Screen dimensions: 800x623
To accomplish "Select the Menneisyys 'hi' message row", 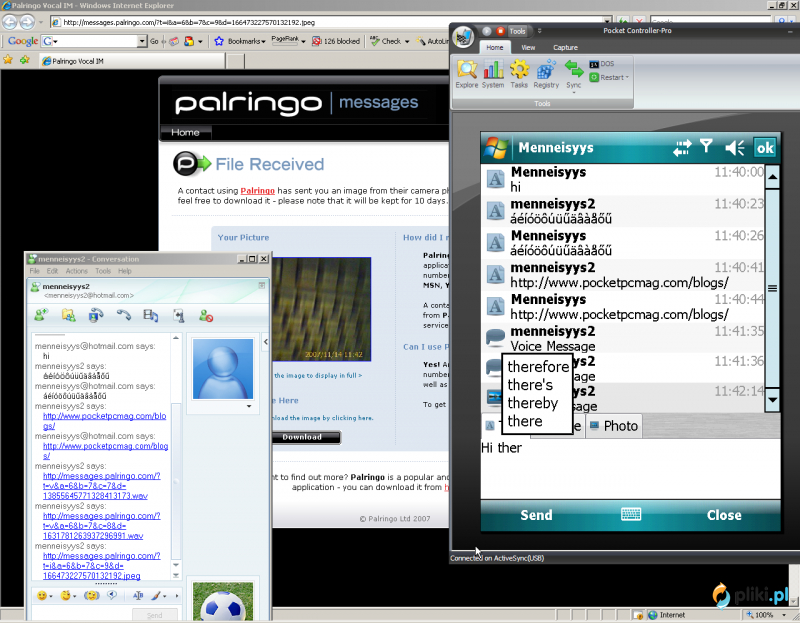I will coord(622,180).
